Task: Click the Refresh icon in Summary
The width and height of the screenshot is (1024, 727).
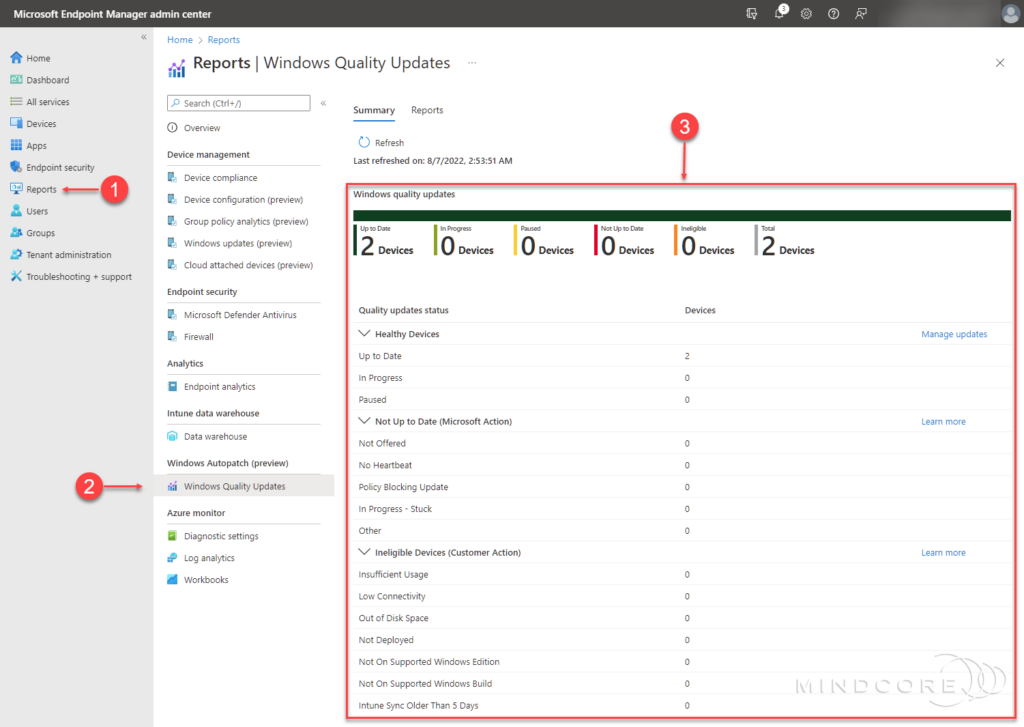Action: pyautogui.click(x=364, y=143)
